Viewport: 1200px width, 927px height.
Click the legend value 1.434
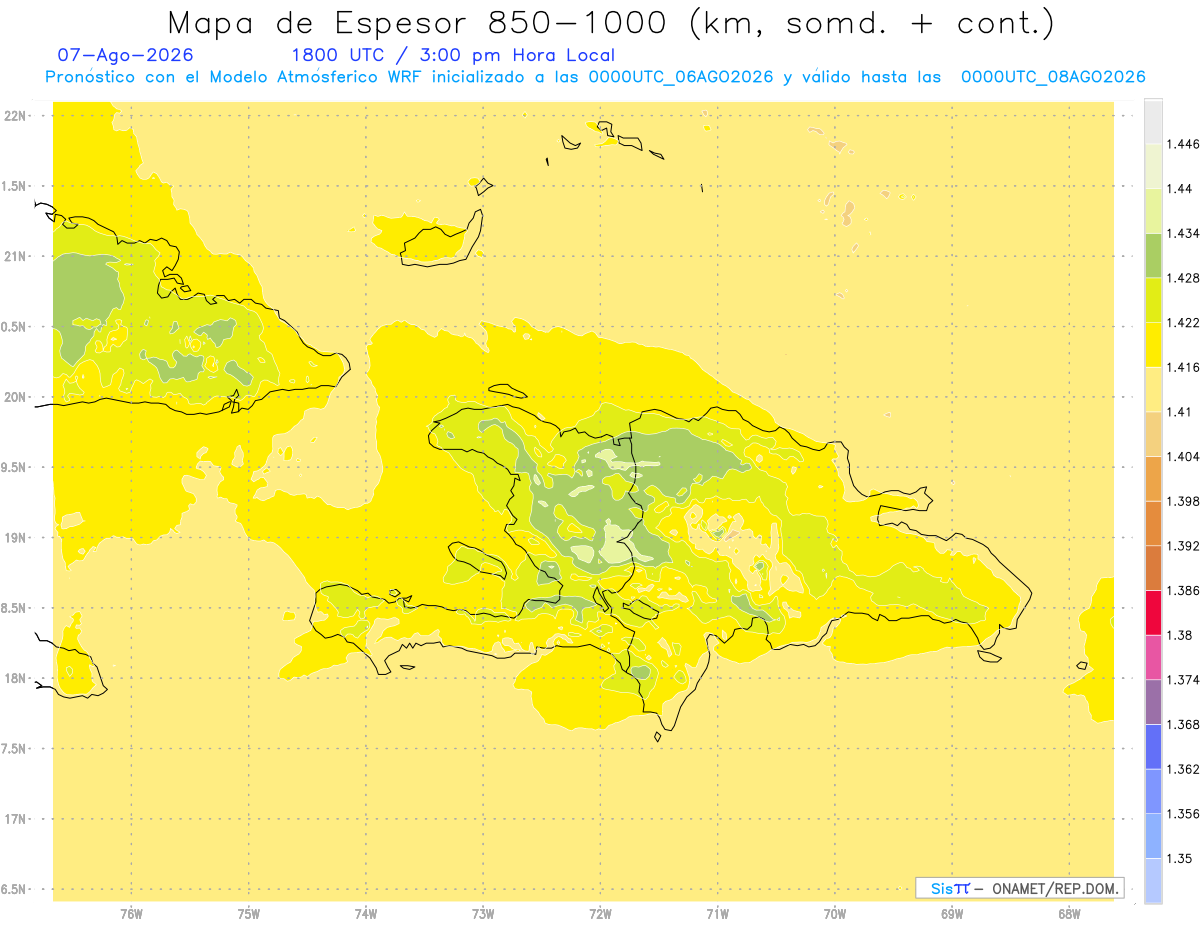coord(1184,233)
